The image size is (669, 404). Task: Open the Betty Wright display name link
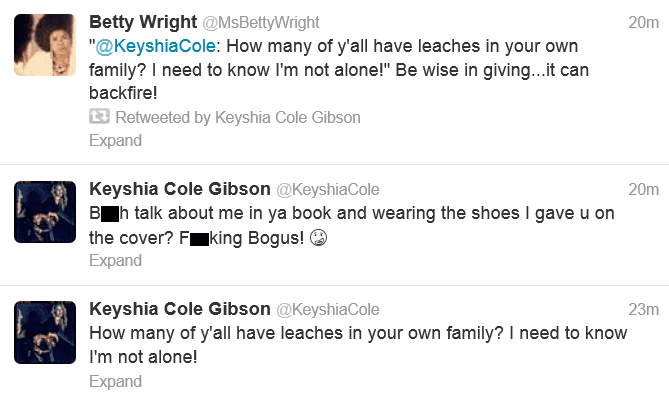click(x=143, y=22)
